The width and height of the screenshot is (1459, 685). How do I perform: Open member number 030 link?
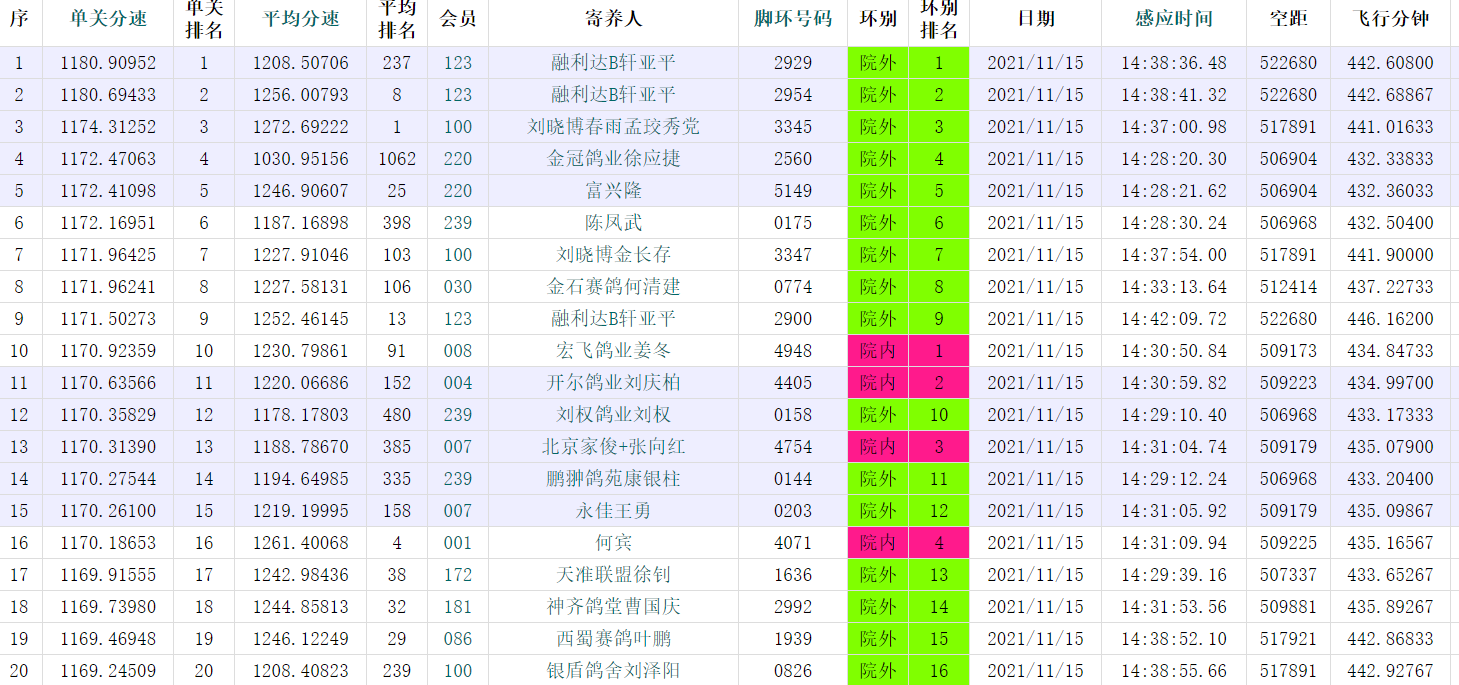click(457, 287)
